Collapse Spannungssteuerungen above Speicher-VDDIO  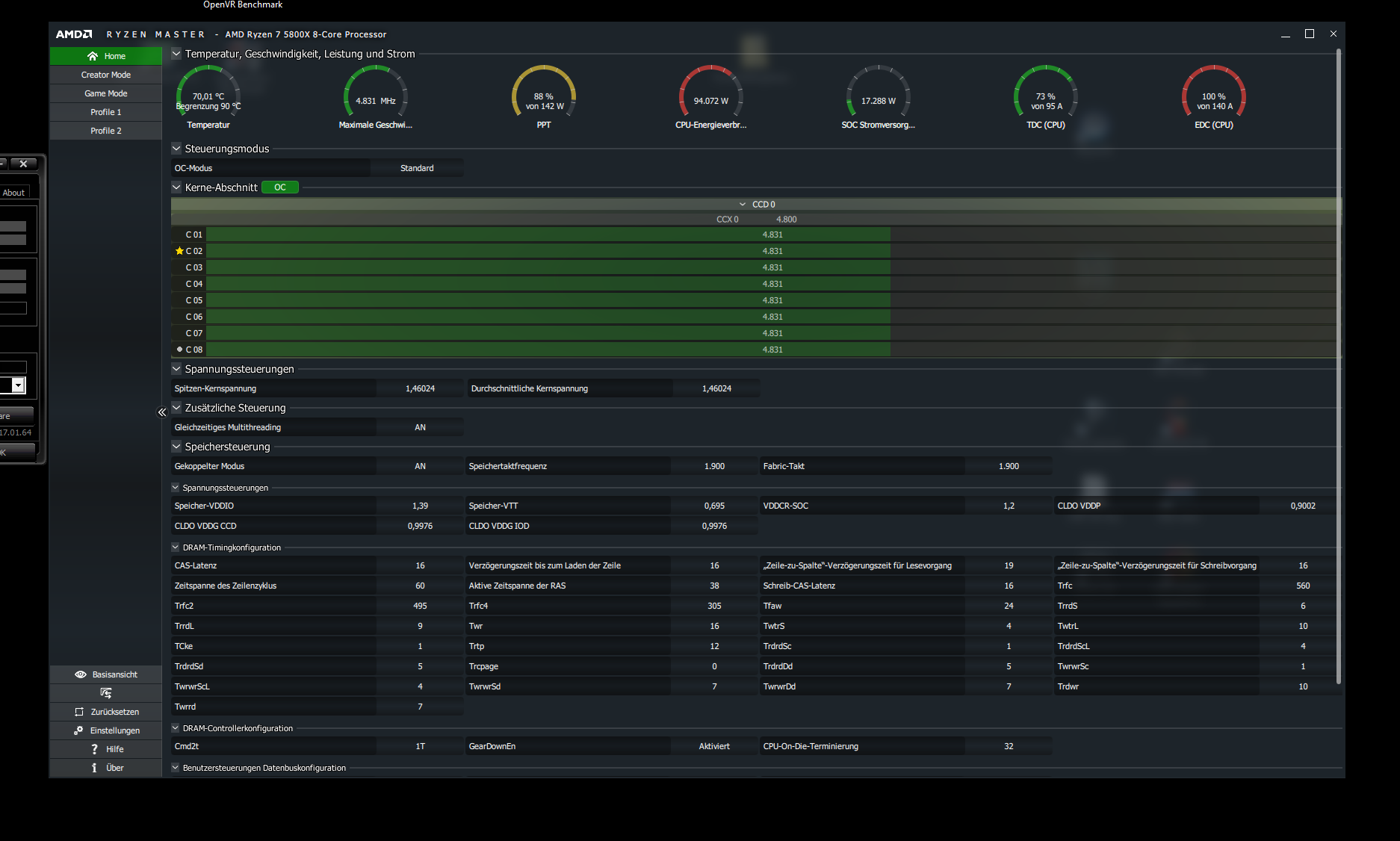click(x=176, y=488)
